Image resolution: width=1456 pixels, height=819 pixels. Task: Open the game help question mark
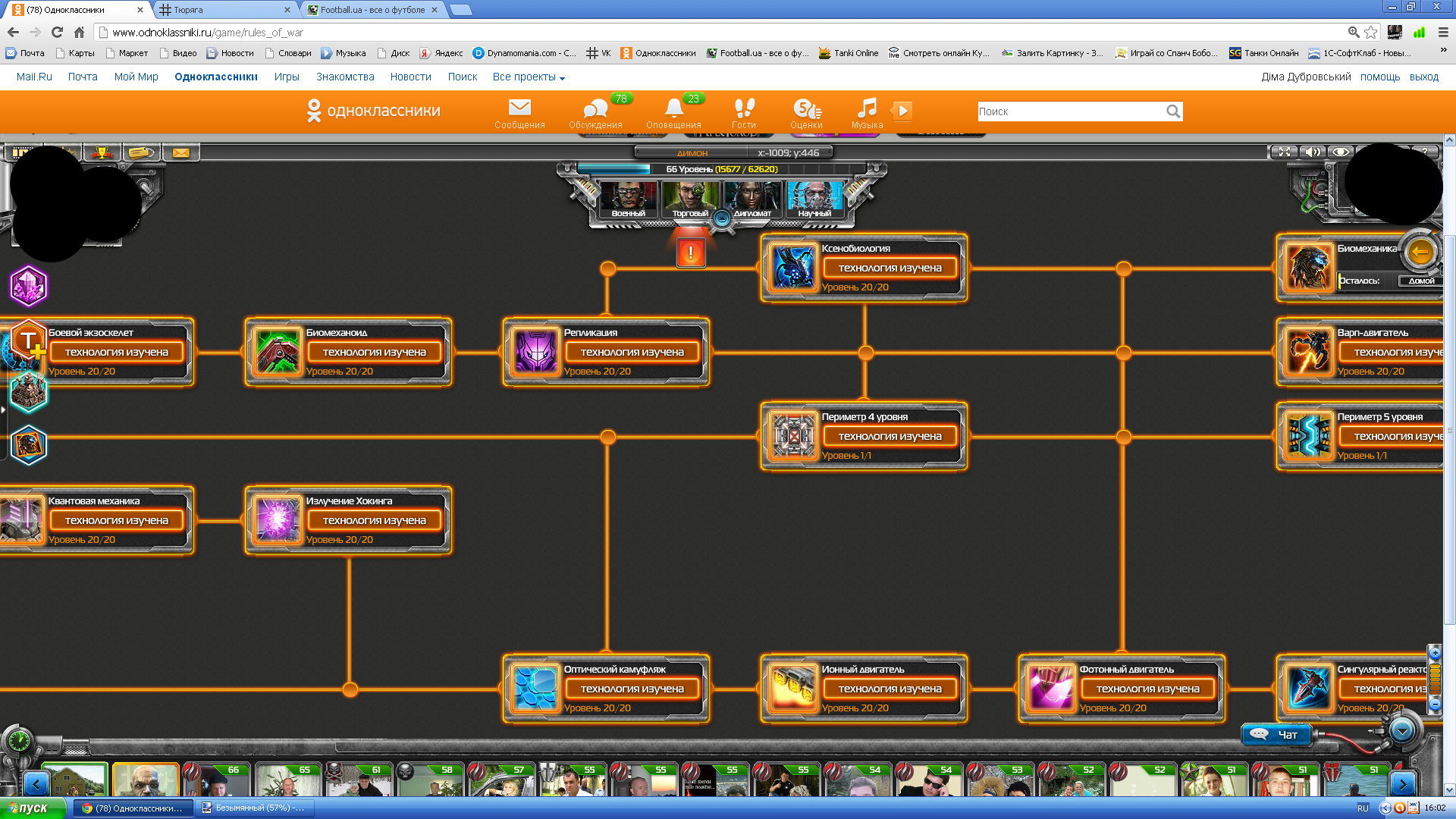1426,152
